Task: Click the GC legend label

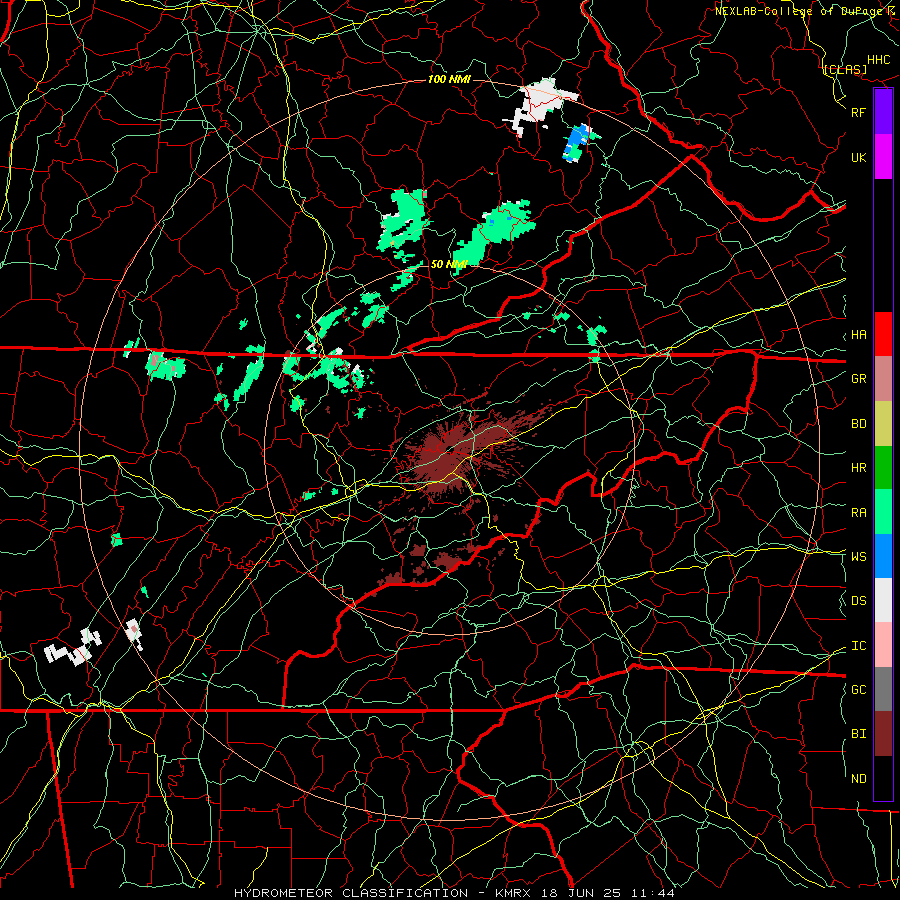Action: [x=858, y=690]
